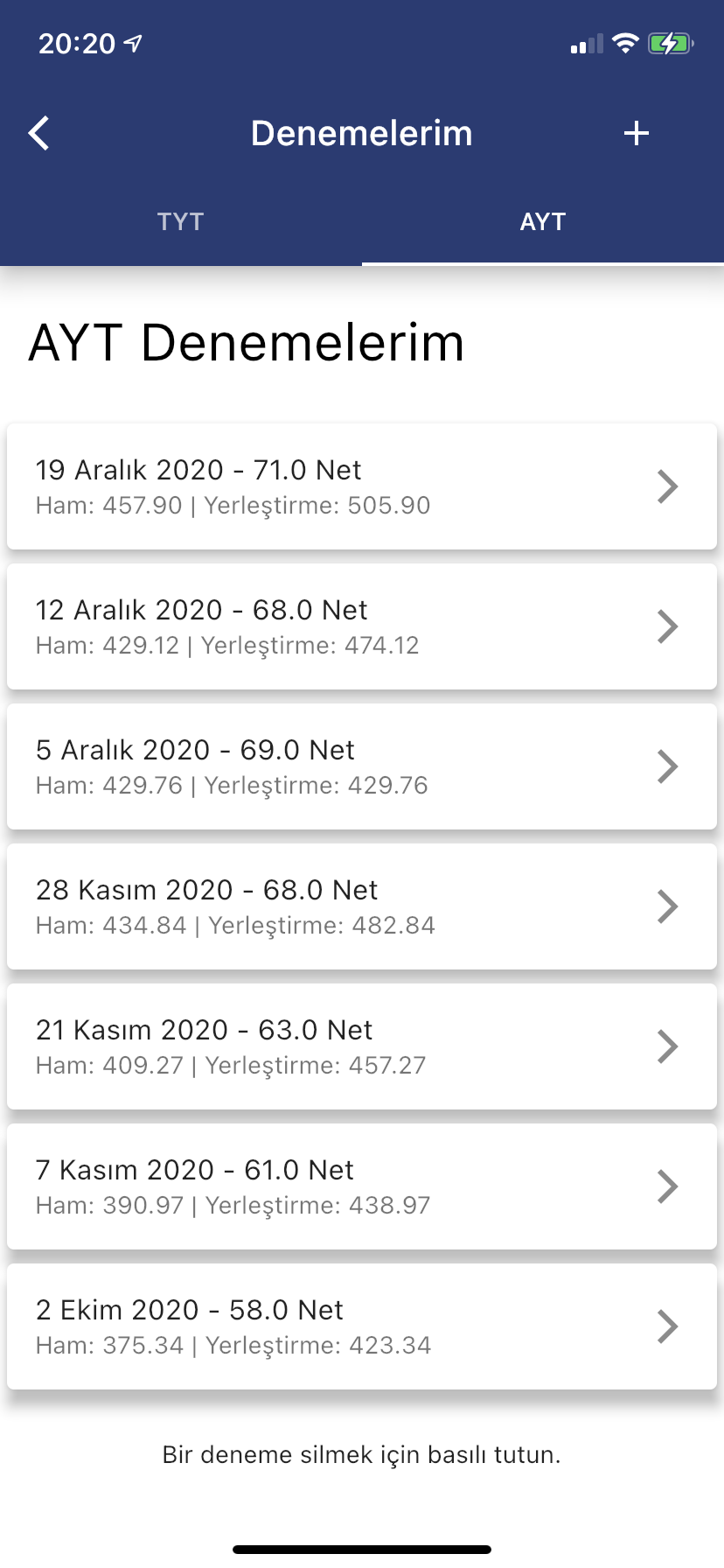Expand chevron for 28 Kasım 2020 exam

(x=667, y=906)
